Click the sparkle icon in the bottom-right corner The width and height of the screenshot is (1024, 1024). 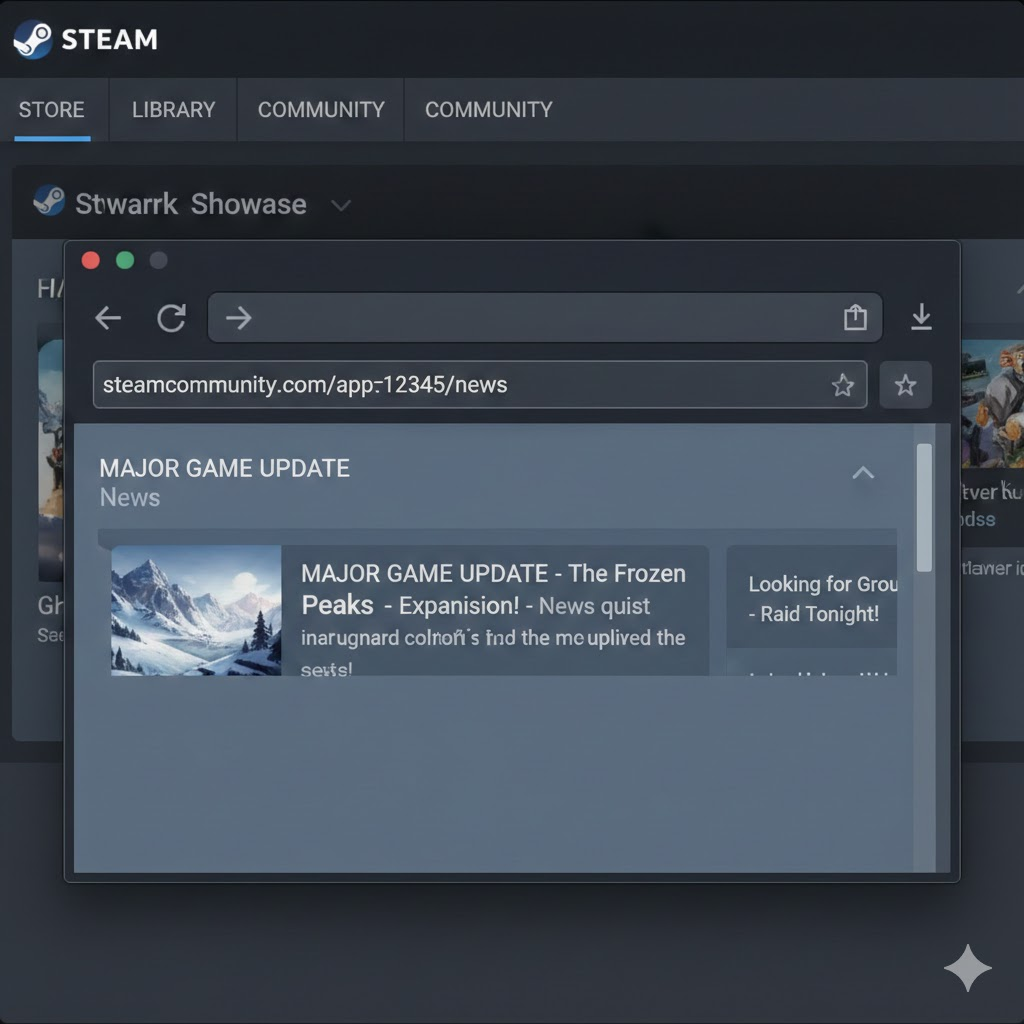click(967, 969)
